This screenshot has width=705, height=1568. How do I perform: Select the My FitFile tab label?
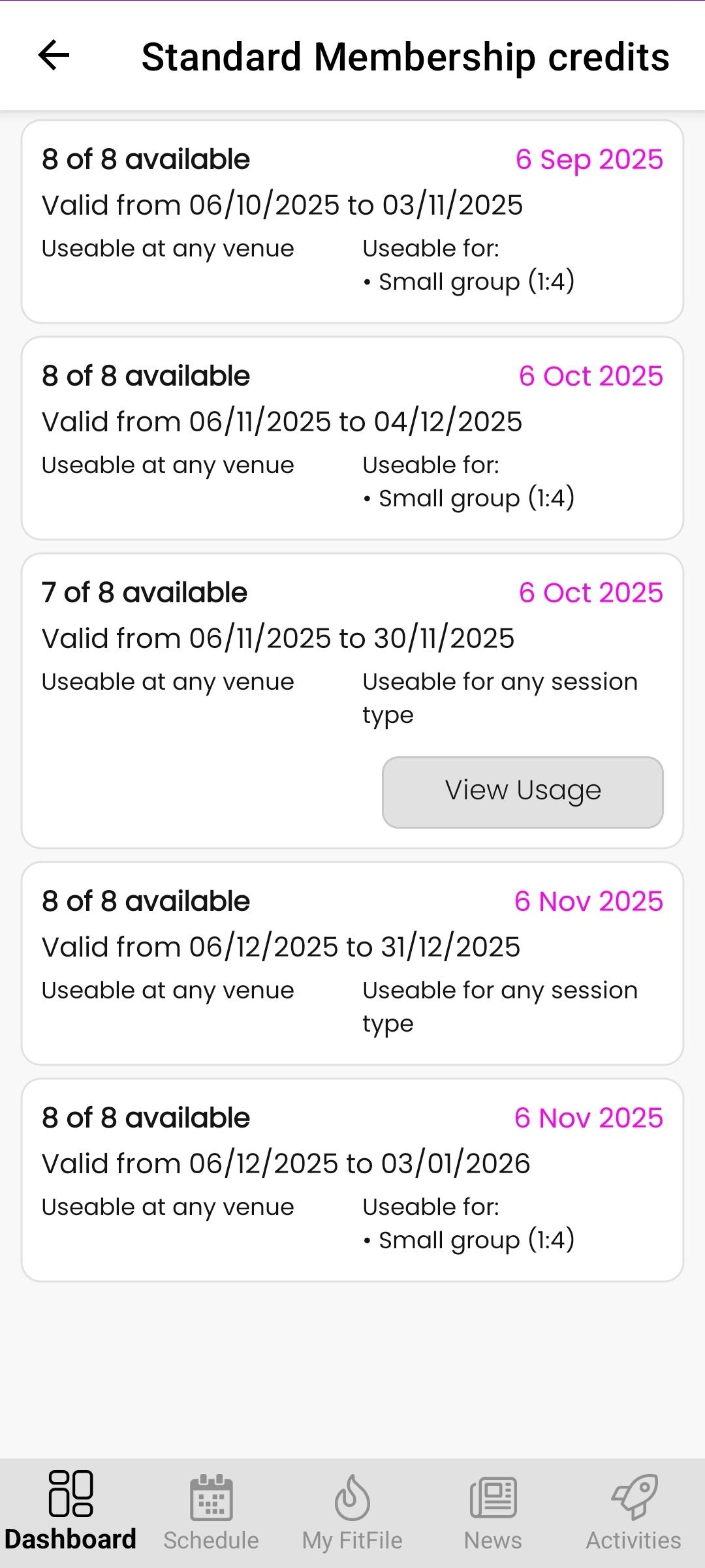pyautogui.click(x=352, y=1541)
